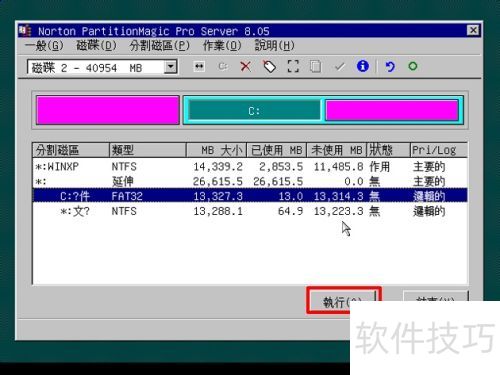This screenshot has height=375, width=500.
Task: Open the 分割磁區(P) menu
Action: pos(160,46)
